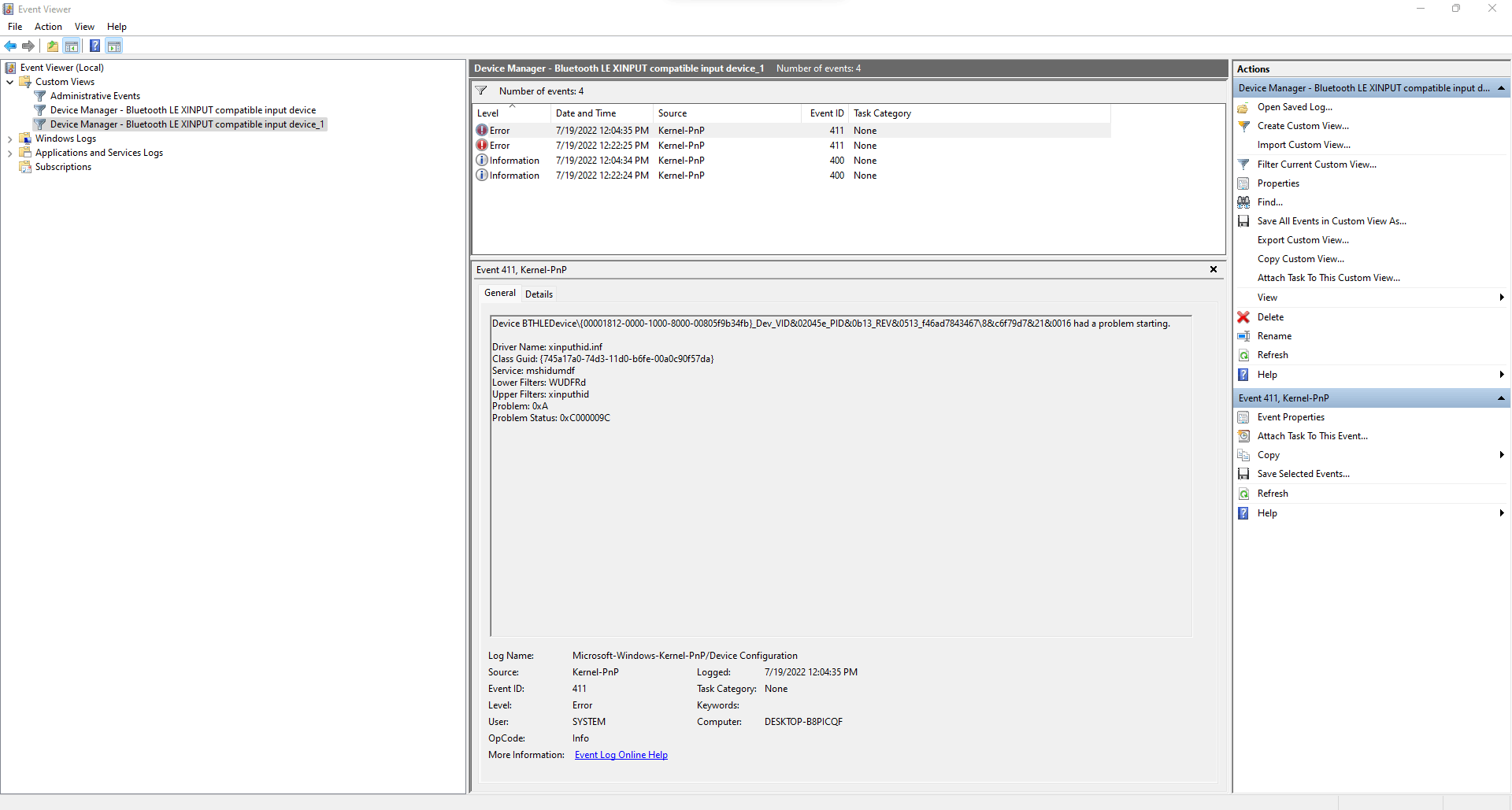Sort events by the Date and Time column
Viewport: 1512px width, 810px height.
(x=602, y=113)
